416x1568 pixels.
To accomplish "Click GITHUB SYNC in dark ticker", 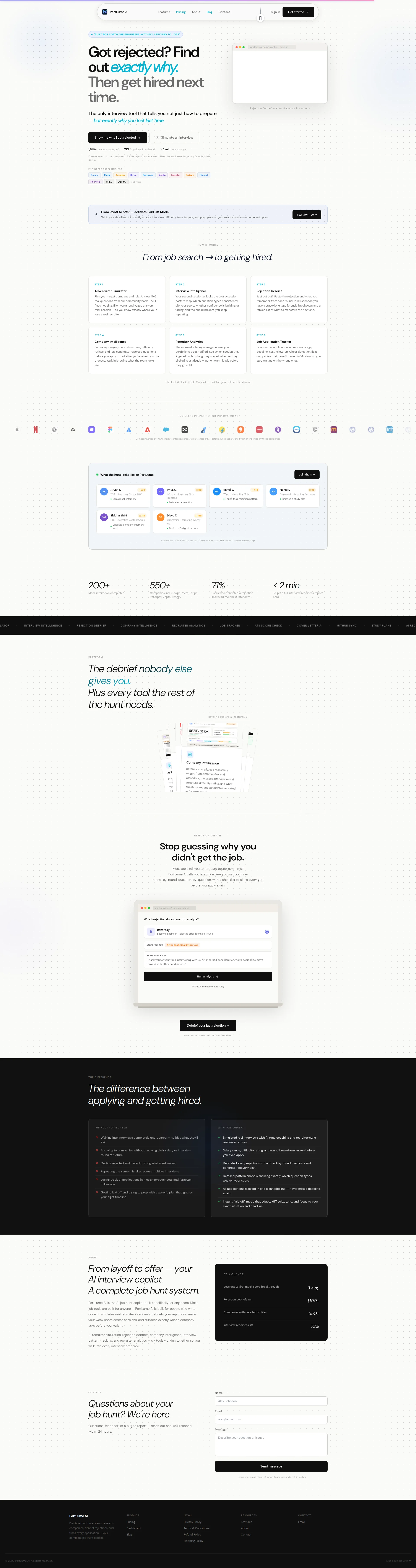I will click(x=347, y=625).
